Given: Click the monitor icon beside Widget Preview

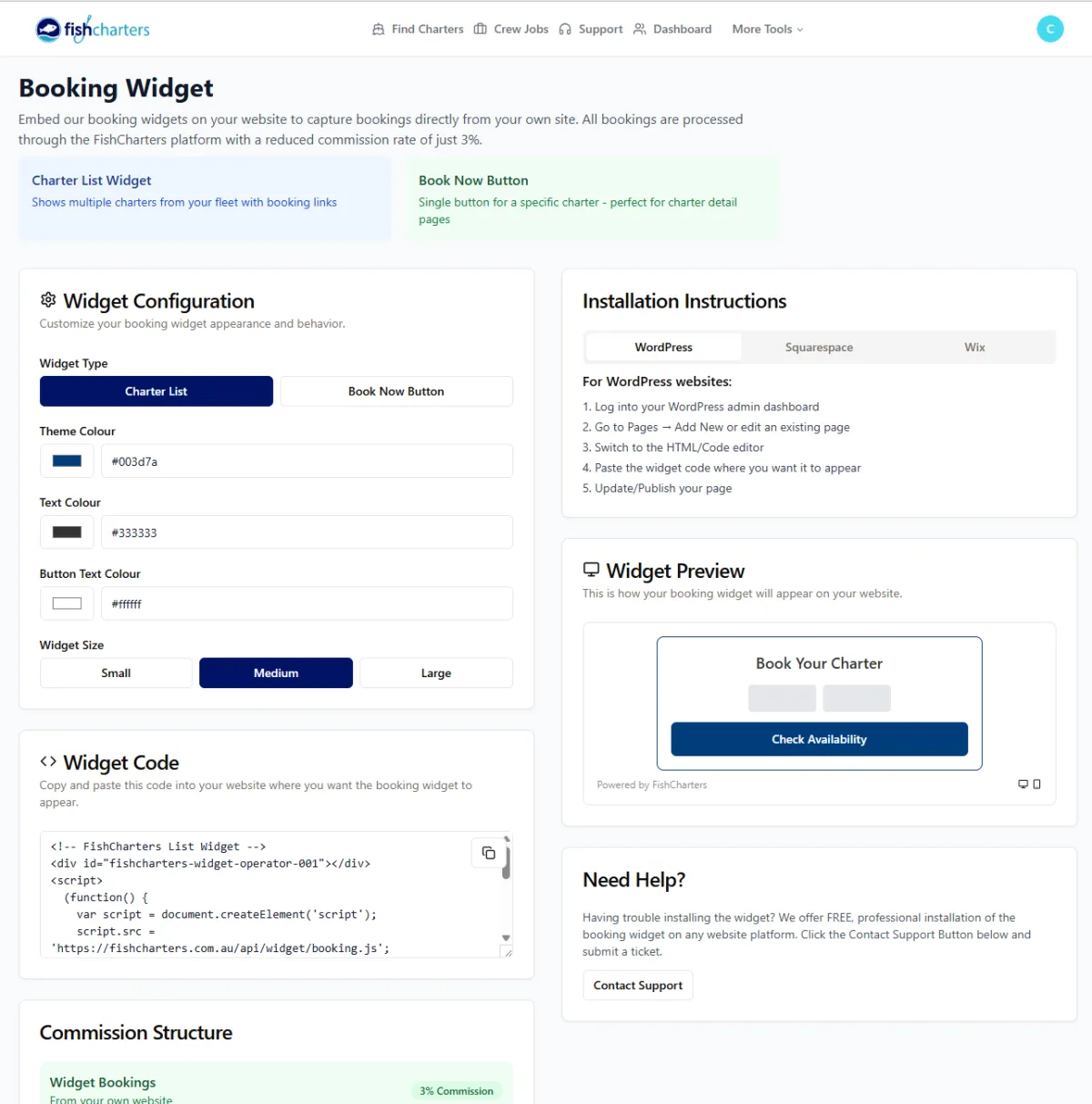Looking at the screenshot, I should coord(591,570).
